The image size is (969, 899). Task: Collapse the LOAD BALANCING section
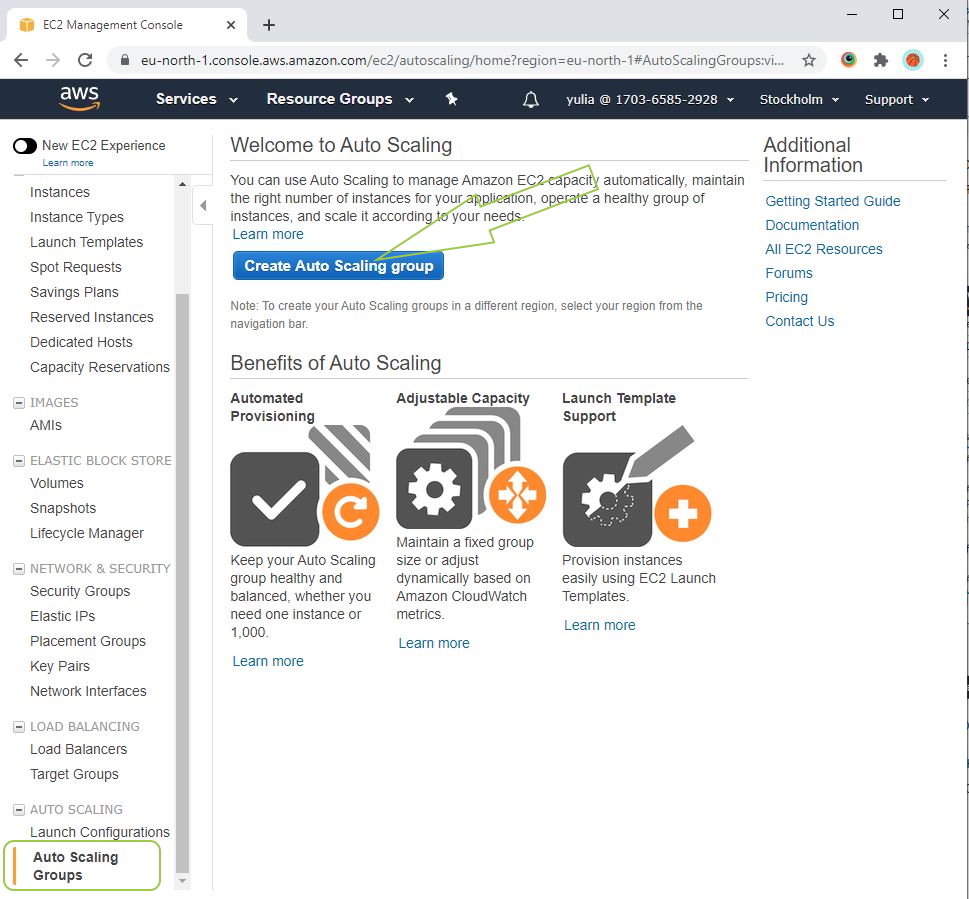tap(19, 727)
